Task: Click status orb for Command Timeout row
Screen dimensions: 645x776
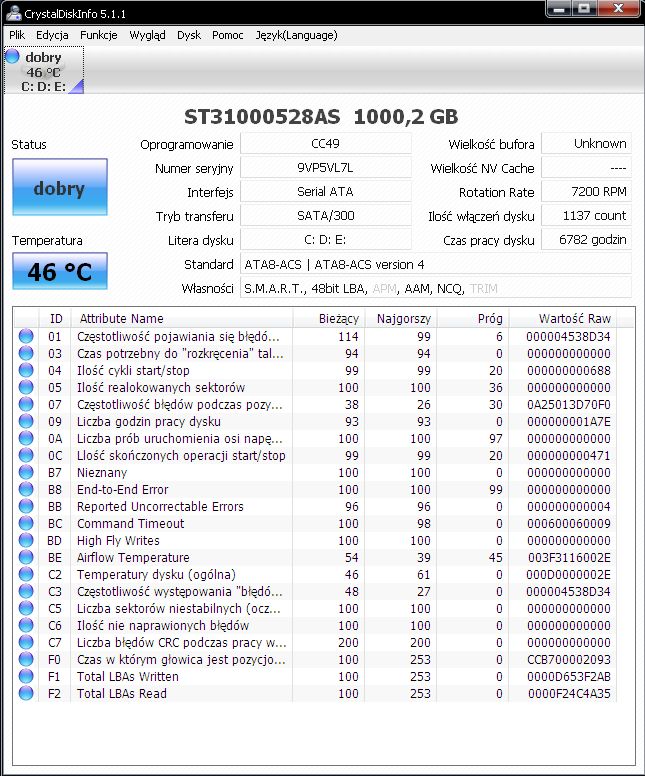Action: click(26, 524)
